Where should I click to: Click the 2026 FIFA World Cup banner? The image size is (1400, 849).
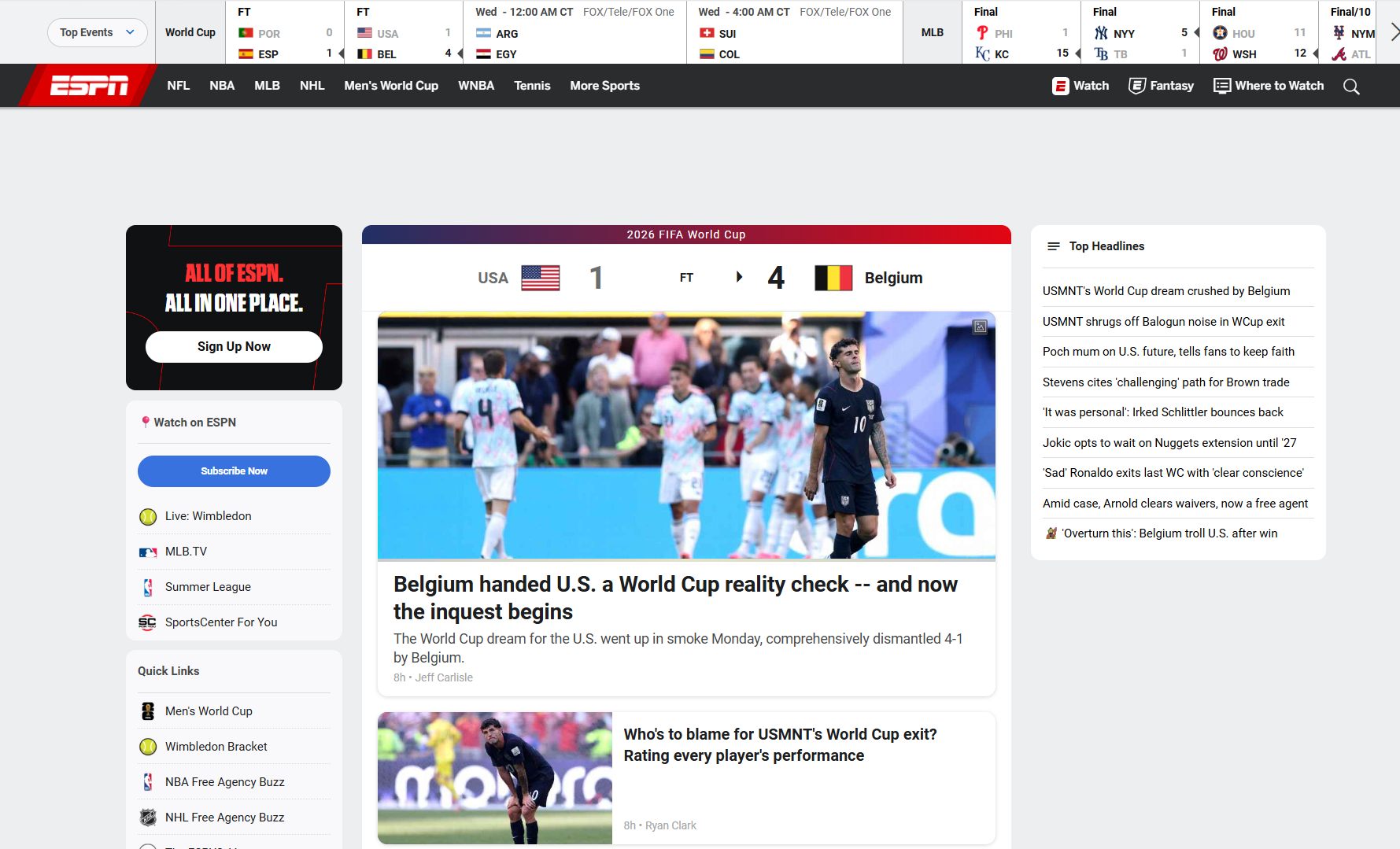click(x=686, y=234)
